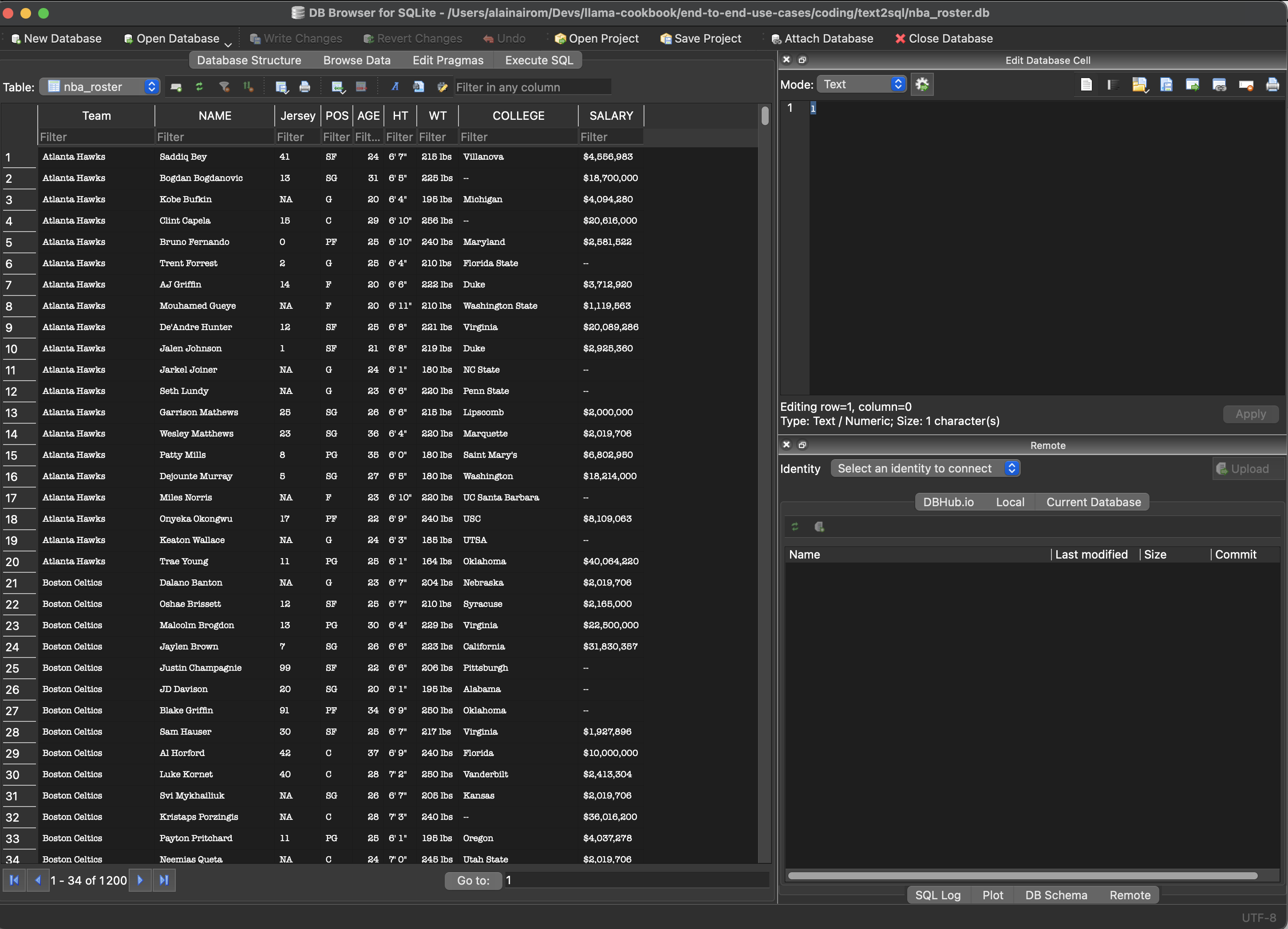Click the Save table as currently displayed icon
Screen dimensions: 1288x929
282,87
